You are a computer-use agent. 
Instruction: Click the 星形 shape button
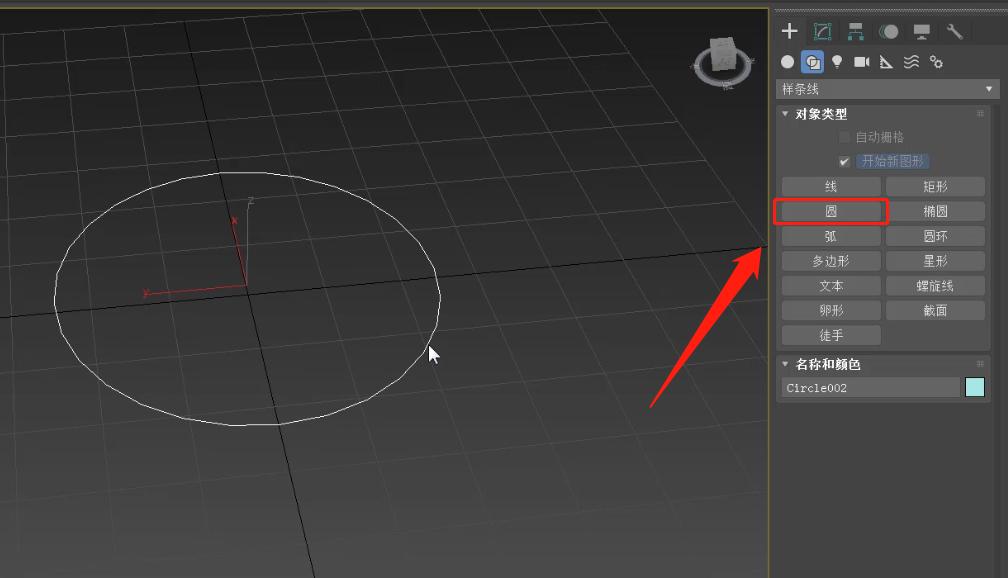pyautogui.click(x=935, y=261)
